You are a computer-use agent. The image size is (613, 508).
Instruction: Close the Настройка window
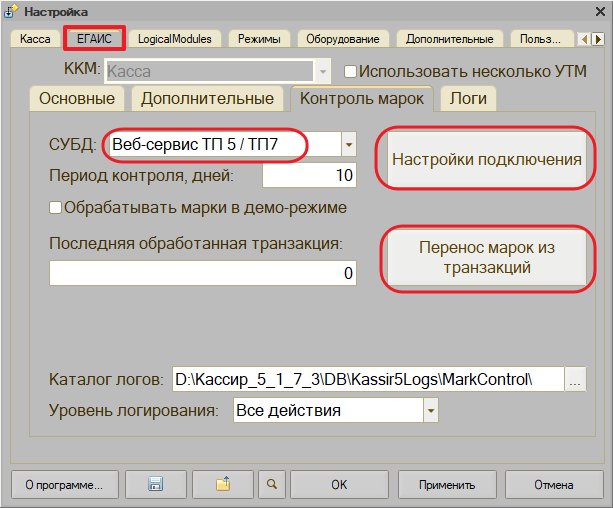600,12
